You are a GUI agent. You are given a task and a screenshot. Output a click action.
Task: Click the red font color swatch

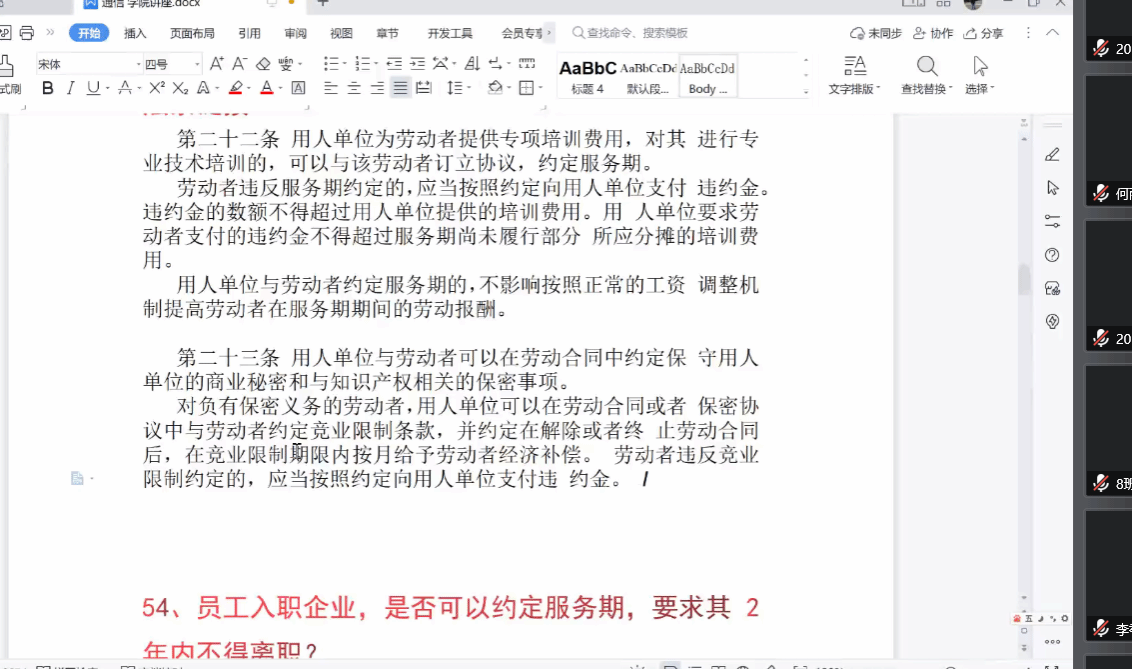click(x=266, y=88)
